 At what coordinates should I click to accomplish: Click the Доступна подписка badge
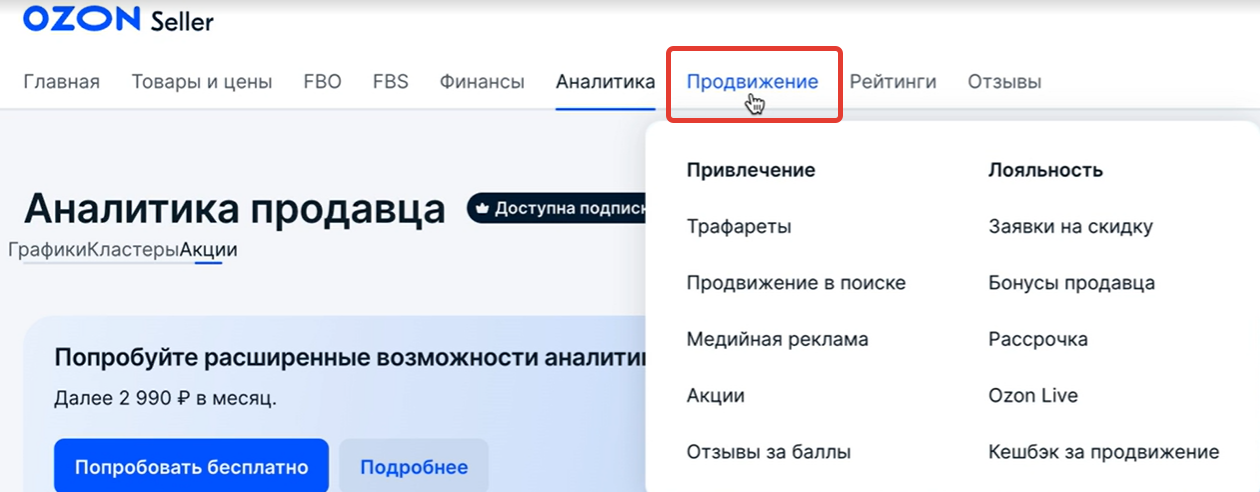(558, 209)
